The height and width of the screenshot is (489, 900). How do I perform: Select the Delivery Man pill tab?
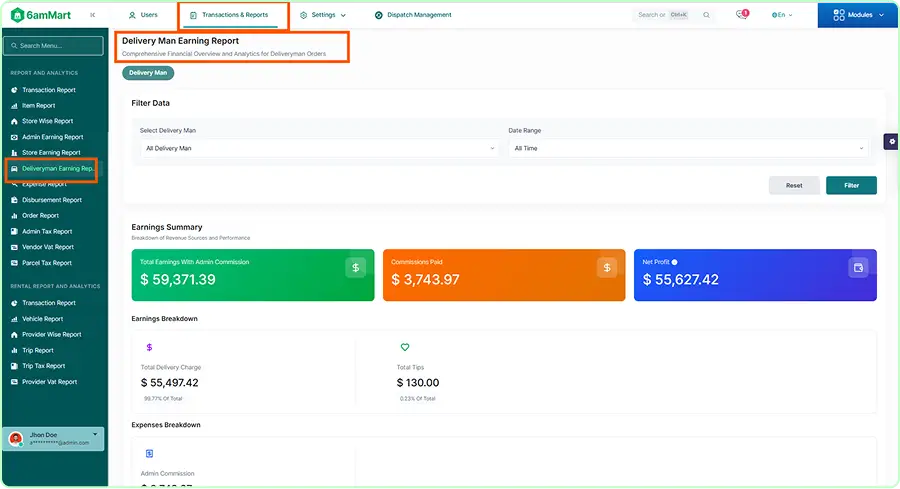pyautogui.click(x=148, y=73)
